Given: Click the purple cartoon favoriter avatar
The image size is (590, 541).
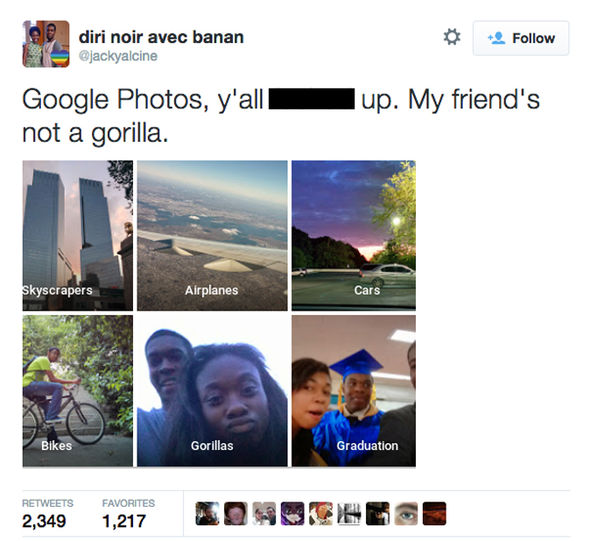Looking at the screenshot, I should tap(292, 513).
